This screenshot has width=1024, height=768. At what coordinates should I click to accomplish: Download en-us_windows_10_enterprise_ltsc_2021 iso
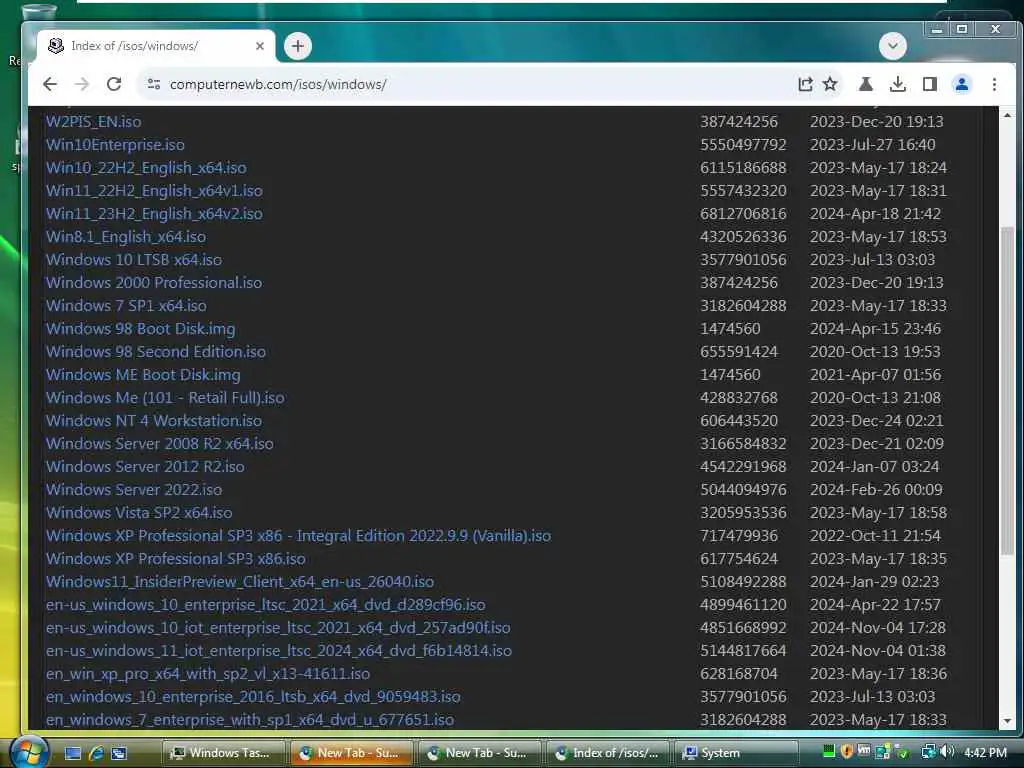(265, 605)
